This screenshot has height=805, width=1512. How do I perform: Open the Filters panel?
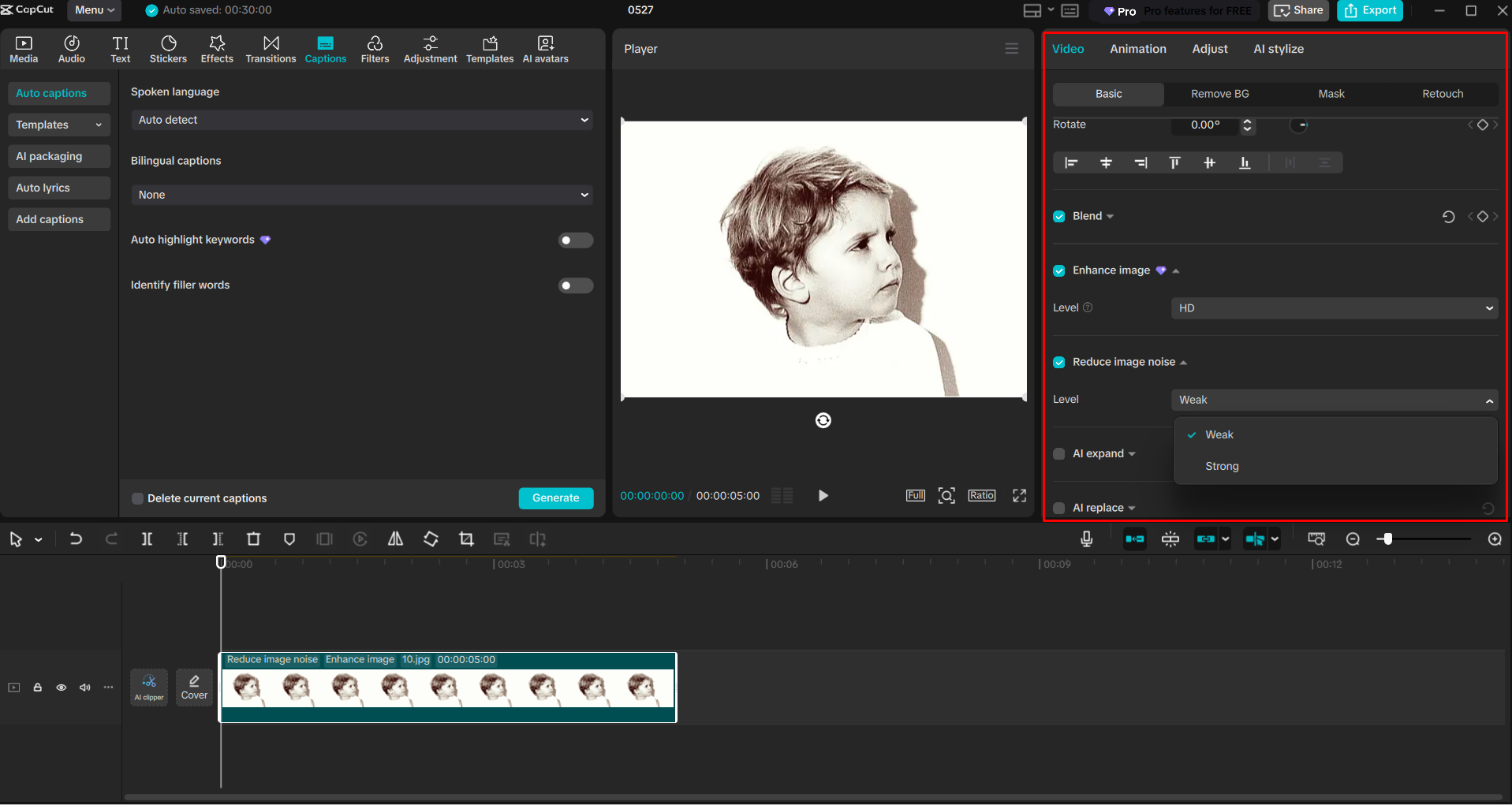[375, 48]
